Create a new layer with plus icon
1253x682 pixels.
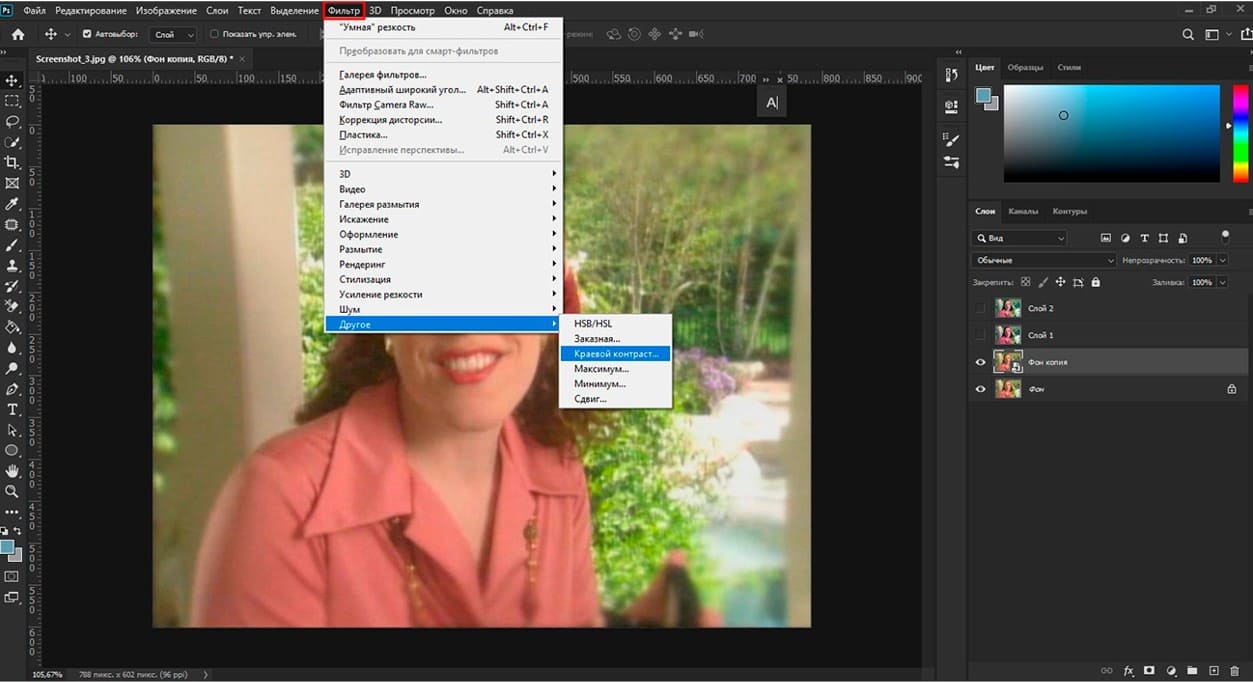1213,670
